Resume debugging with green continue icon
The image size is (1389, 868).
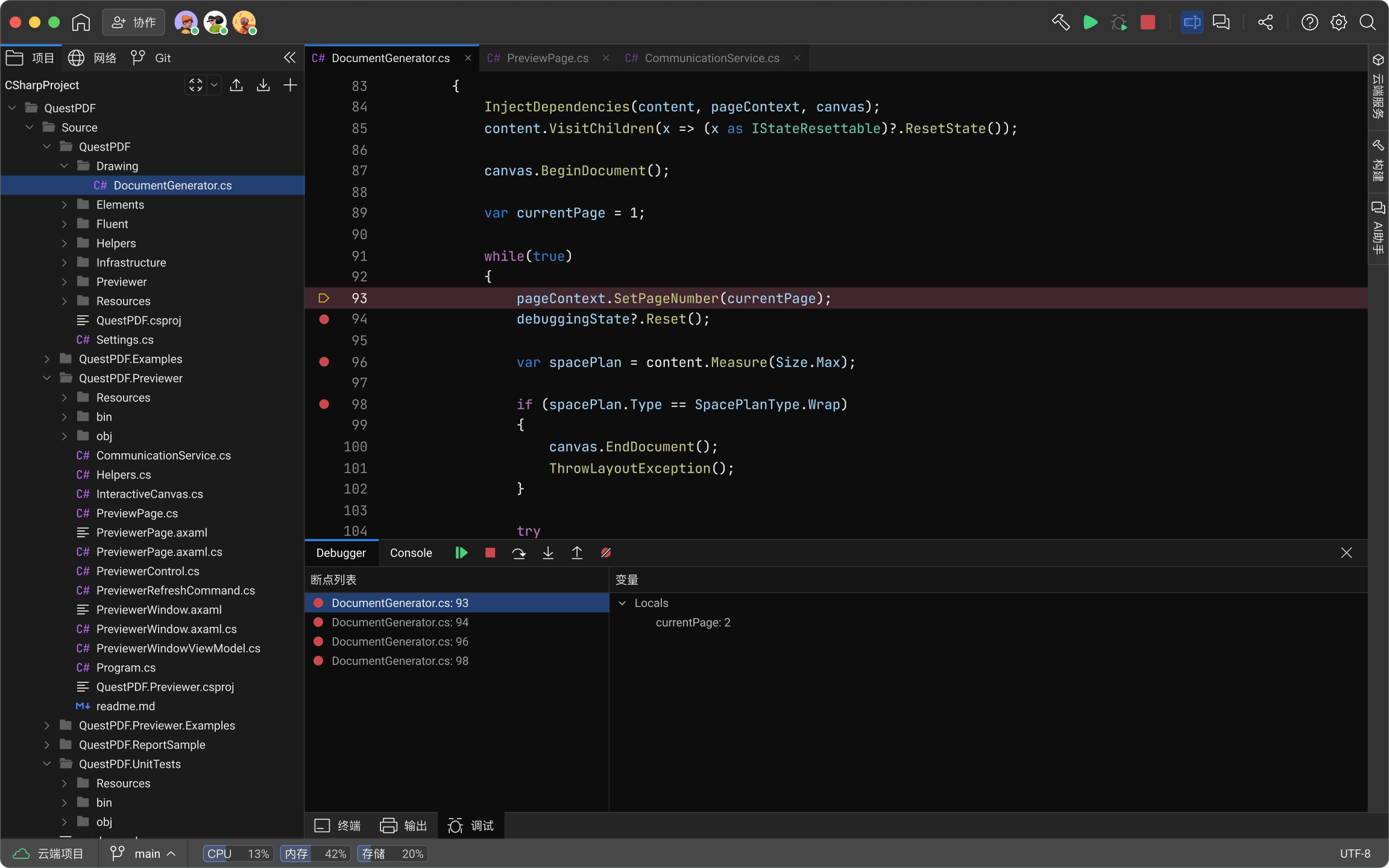pyautogui.click(x=461, y=553)
